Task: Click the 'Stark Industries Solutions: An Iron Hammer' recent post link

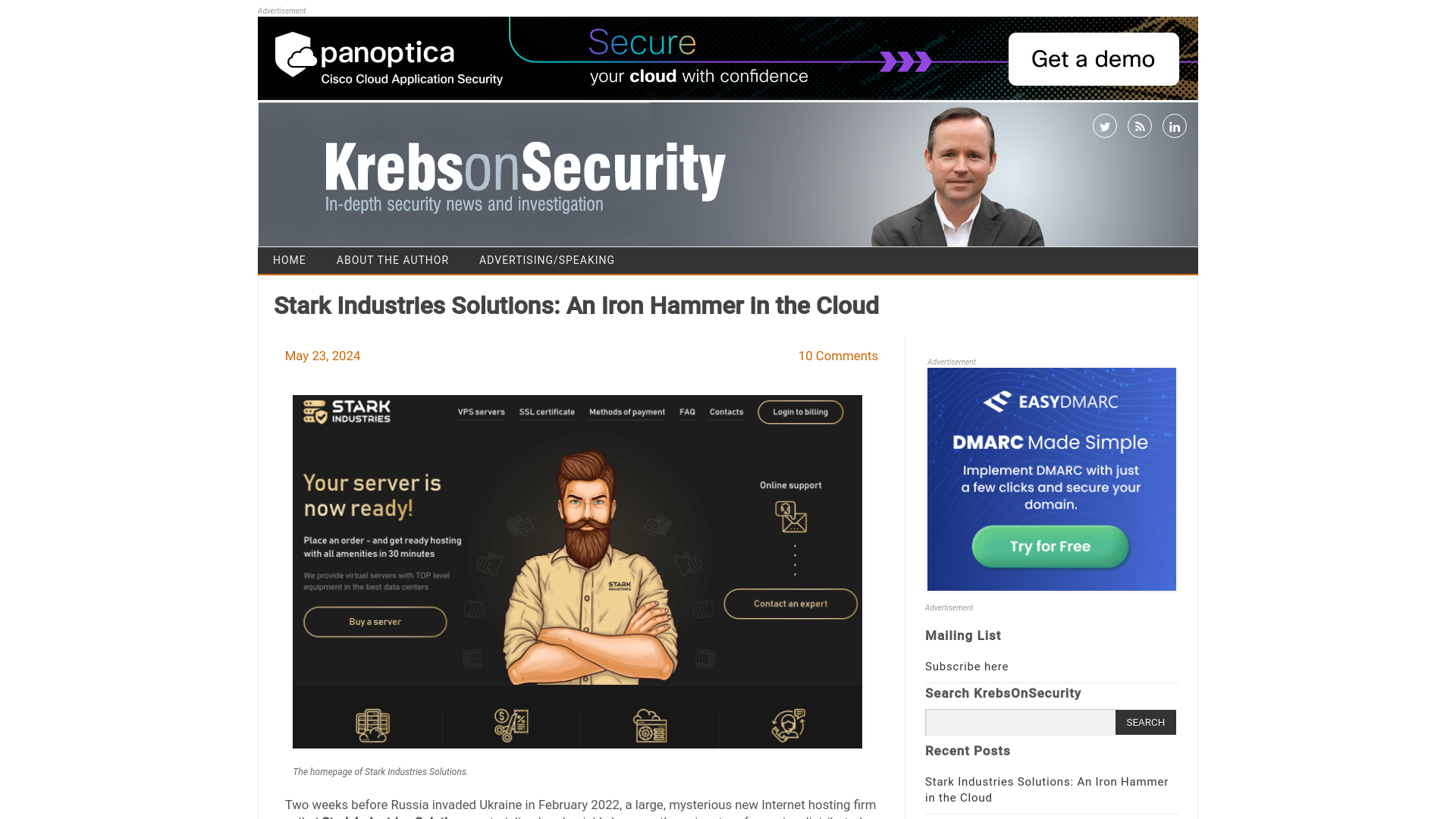Action: tap(1047, 790)
